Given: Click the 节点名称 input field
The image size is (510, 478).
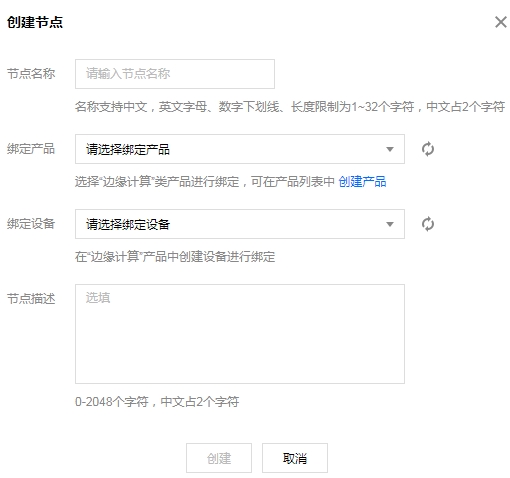Looking at the screenshot, I should pos(175,74).
